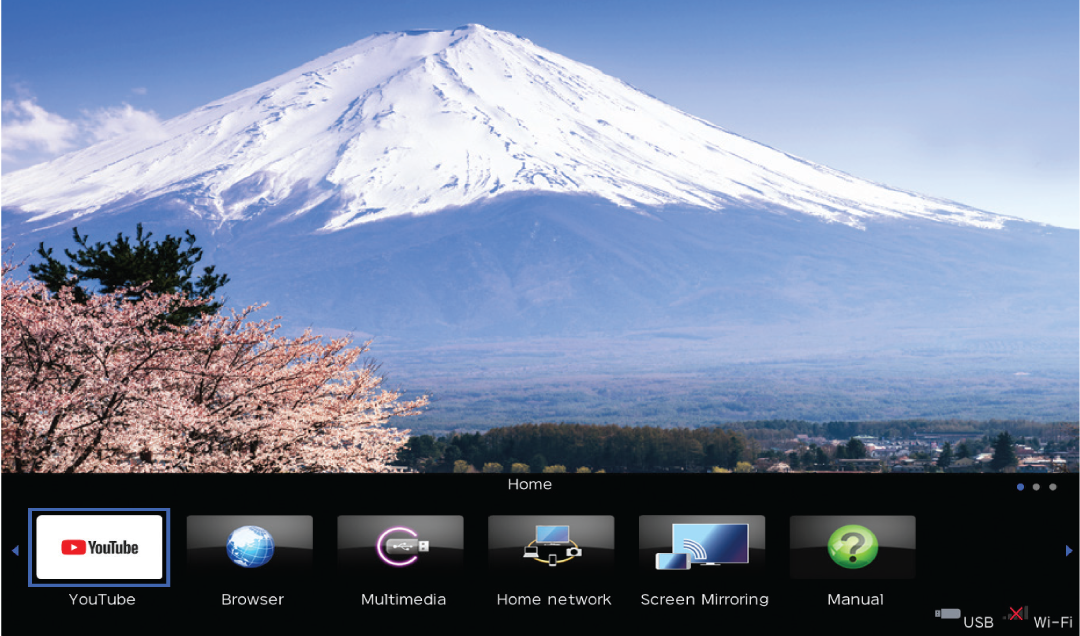
Task: Open the Manual question mark icon
Action: [x=853, y=547]
